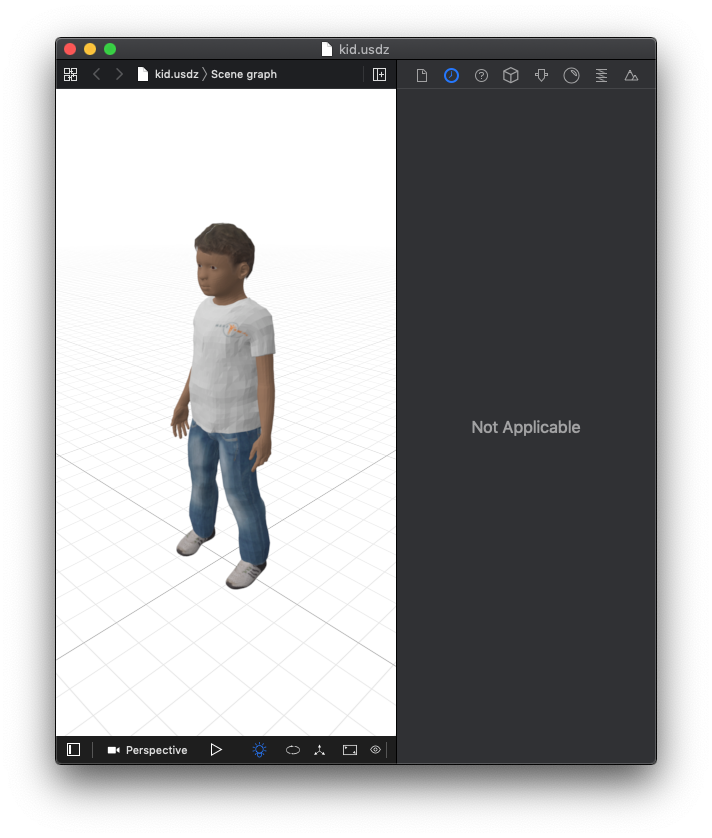Toggle the local axes icon
The width and height of the screenshot is (712, 838).
320,750
